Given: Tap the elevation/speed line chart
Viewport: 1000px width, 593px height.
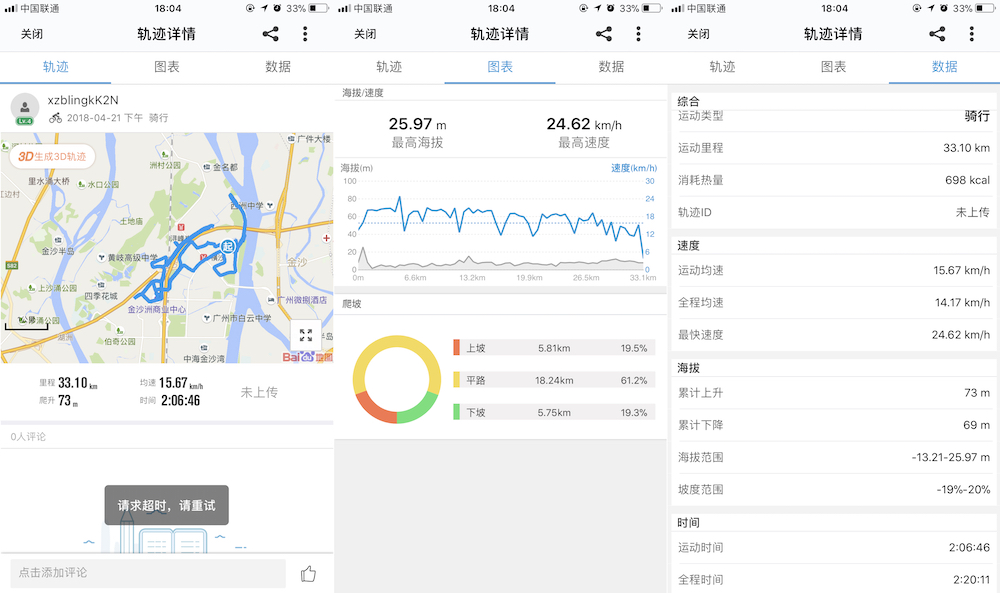Looking at the screenshot, I should [500, 226].
